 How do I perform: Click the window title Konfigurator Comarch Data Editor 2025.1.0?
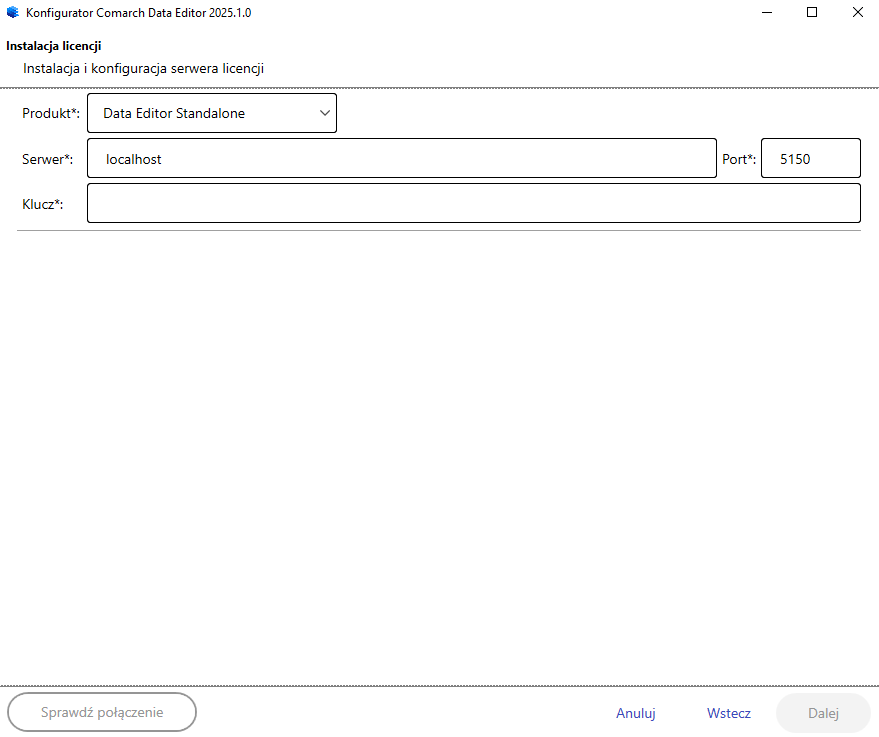tap(138, 13)
